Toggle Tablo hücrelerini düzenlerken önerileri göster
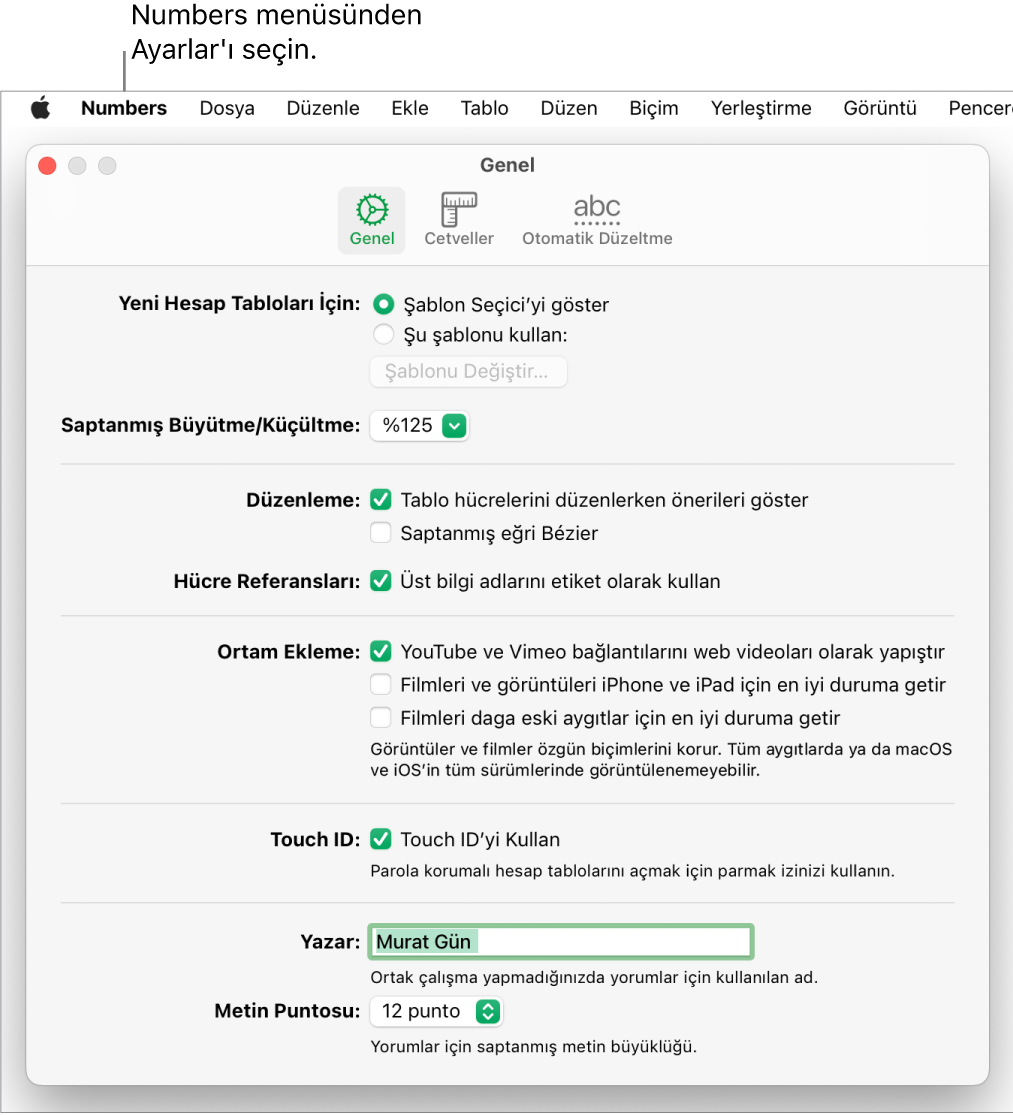 (381, 500)
